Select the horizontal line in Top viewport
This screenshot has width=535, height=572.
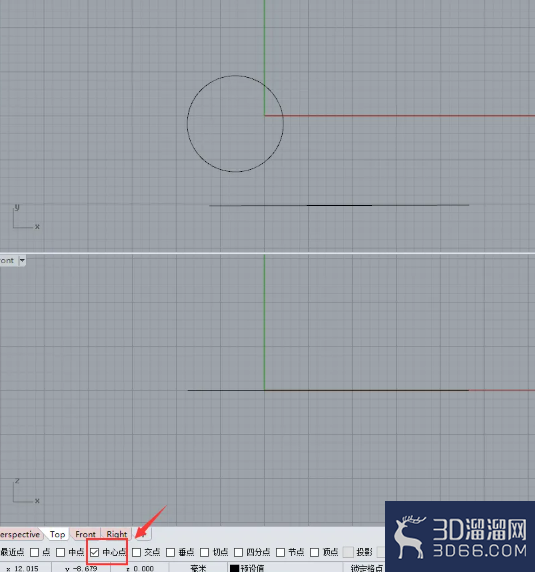pyautogui.click(x=339, y=205)
